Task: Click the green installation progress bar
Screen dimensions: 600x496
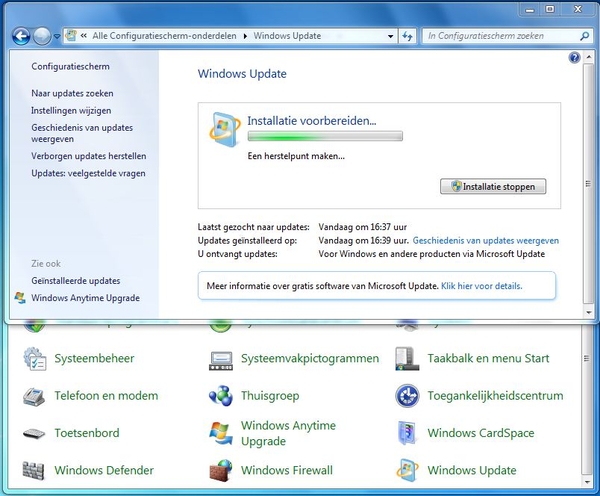Action: click(x=325, y=136)
